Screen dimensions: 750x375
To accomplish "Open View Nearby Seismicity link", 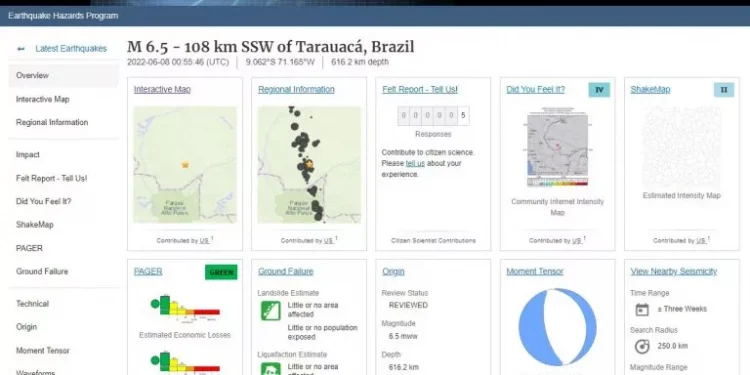I will (673, 272).
